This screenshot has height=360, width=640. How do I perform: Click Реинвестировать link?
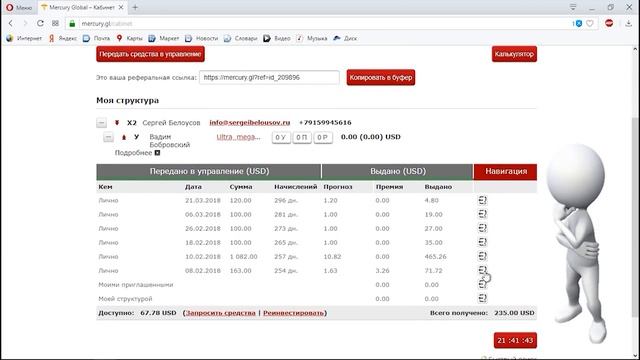tap(293, 313)
